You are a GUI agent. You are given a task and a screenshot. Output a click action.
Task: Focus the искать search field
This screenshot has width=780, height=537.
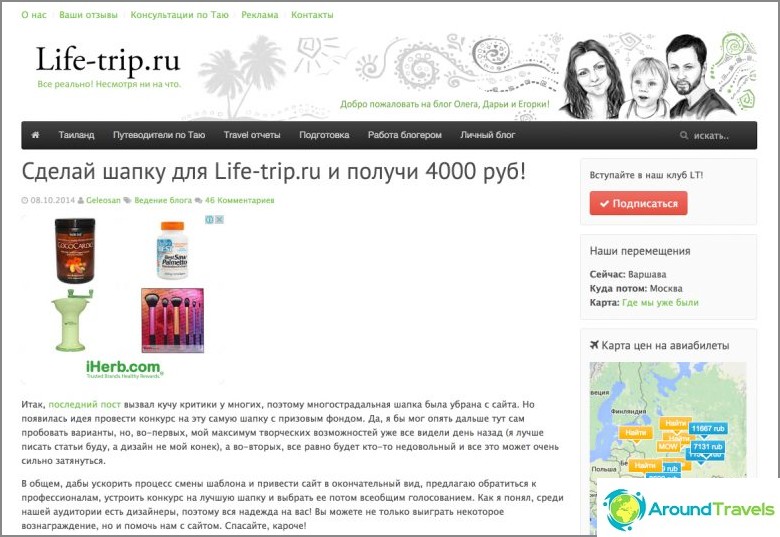click(x=711, y=135)
